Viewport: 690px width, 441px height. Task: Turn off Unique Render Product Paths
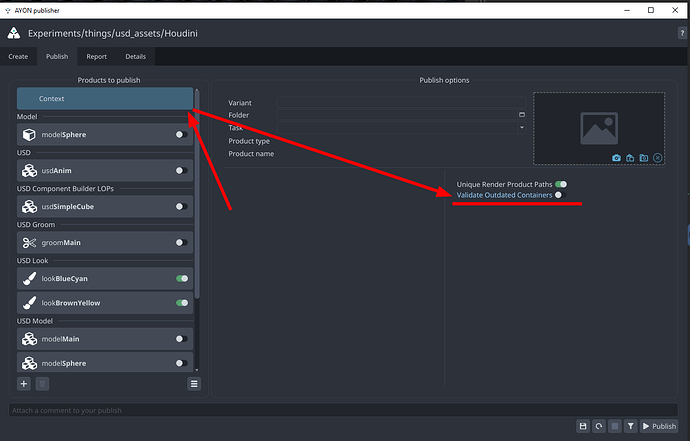pyautogui.click(x=561, y=184)
